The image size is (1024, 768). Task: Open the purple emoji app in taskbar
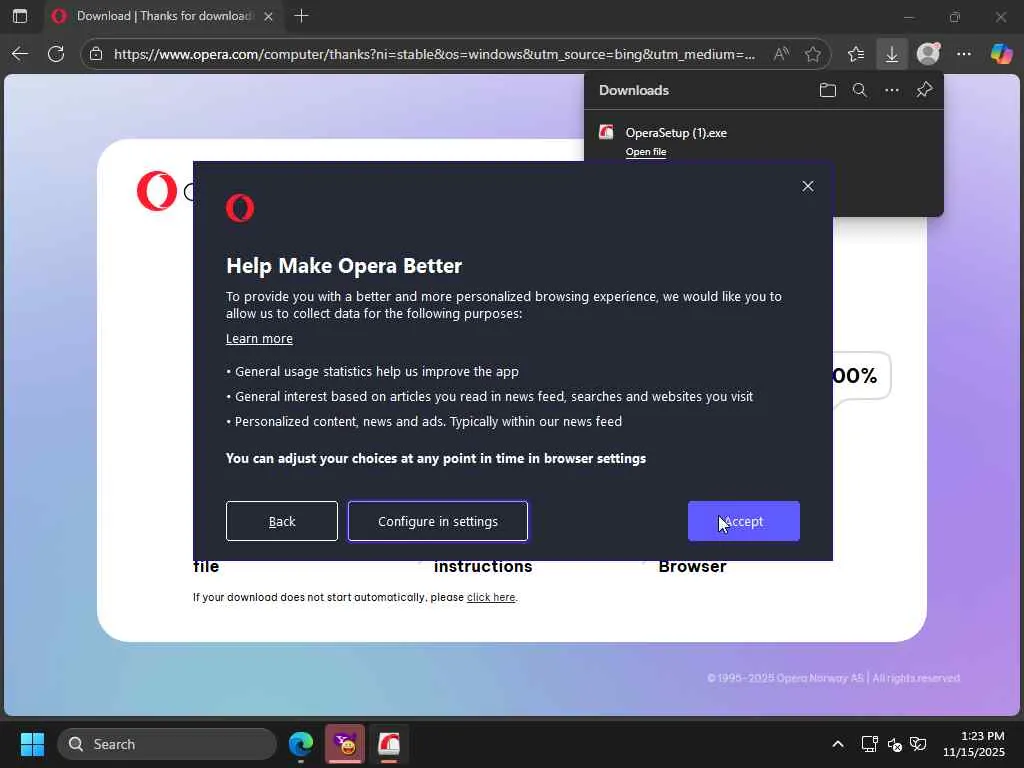345,744
